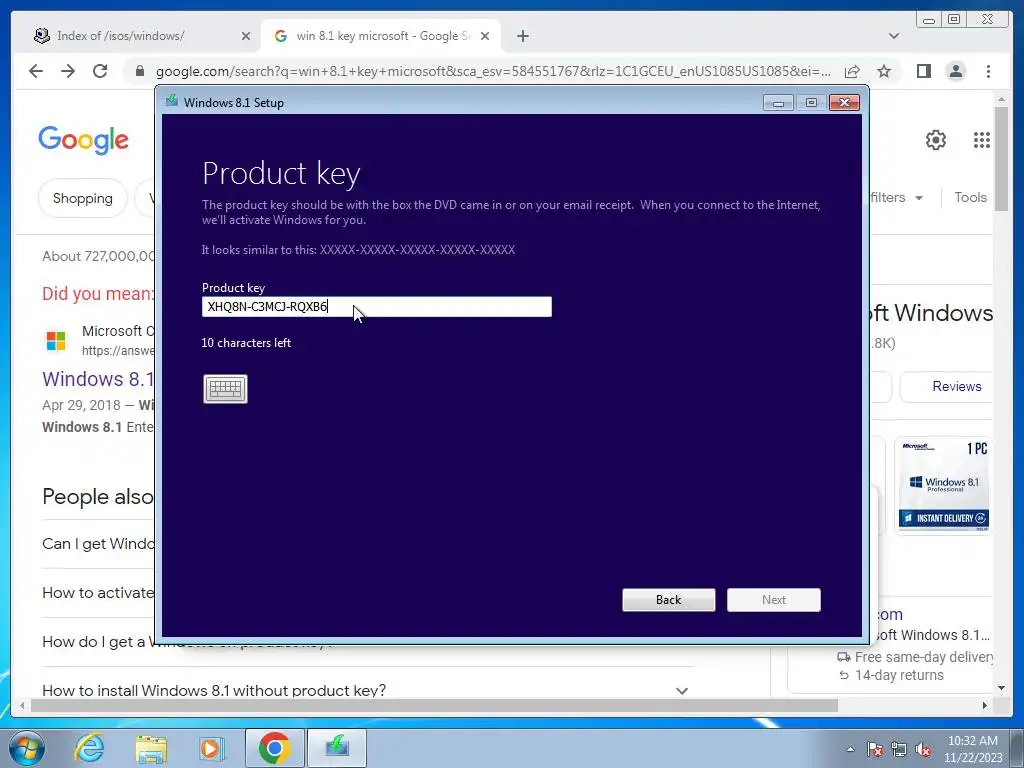1024x768 pixels.
Task: Launch Internet Explorer from taskbar
Action: pyautogui.click(x=89, y=748)
